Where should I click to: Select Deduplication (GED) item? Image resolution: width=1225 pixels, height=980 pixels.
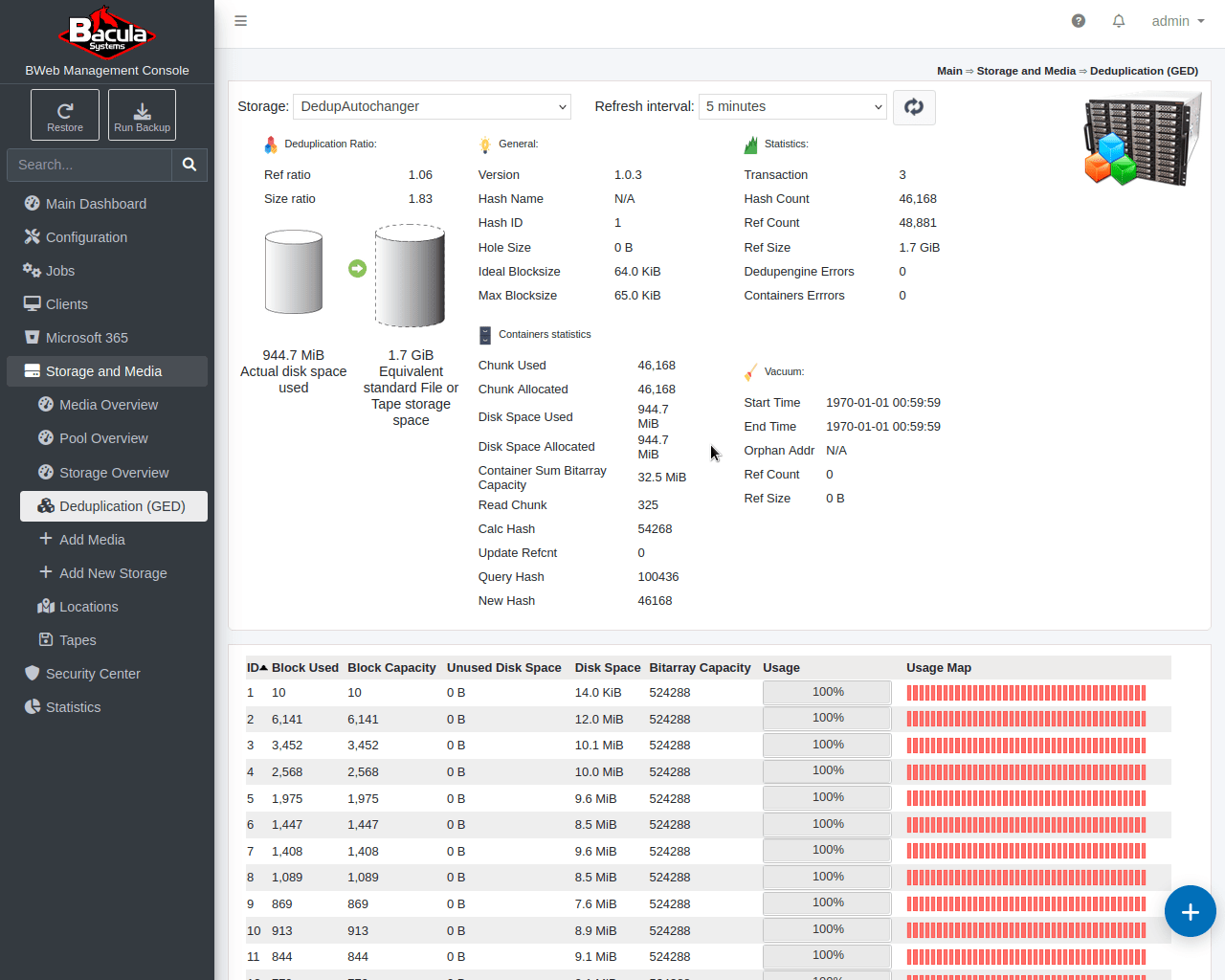coord(114,506)
